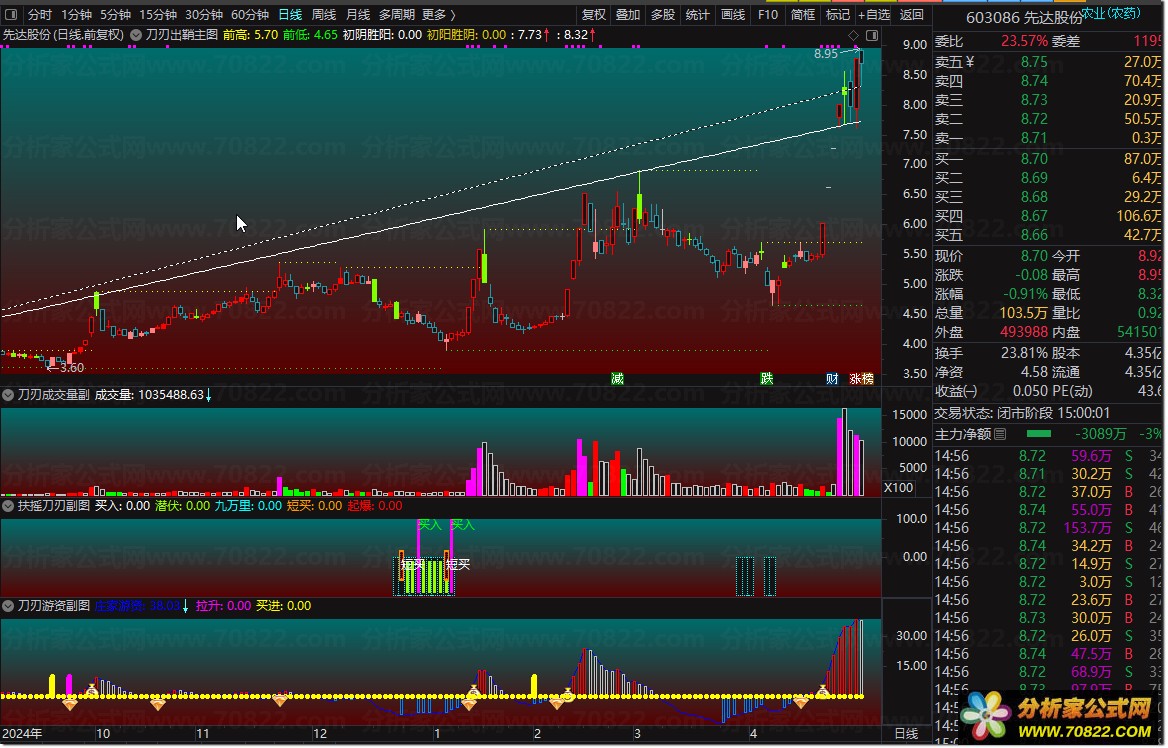
Task: Click month 12 on the time axis
Action: (x=320, y=734)
